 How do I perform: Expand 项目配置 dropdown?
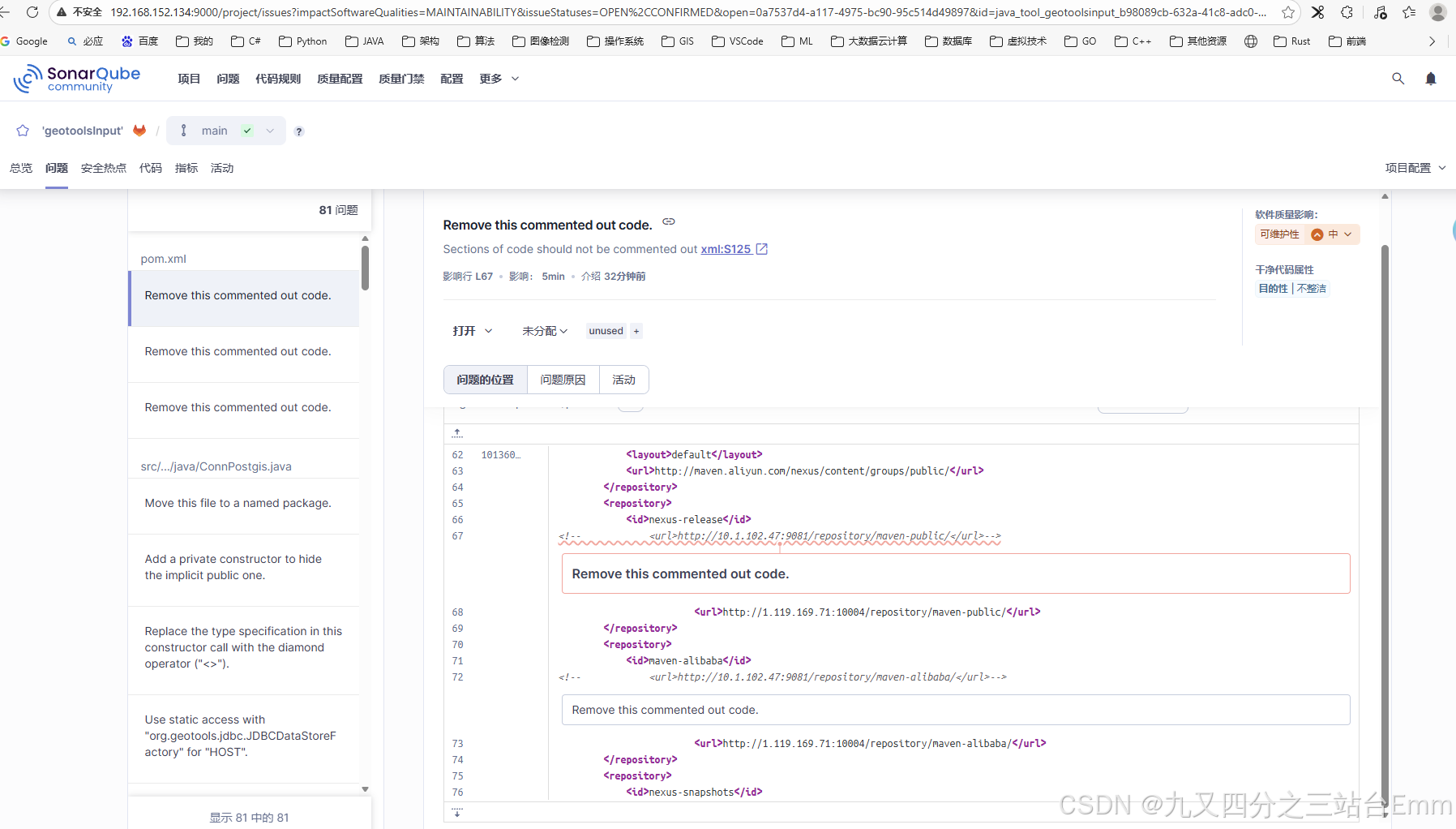point(1415,168)
